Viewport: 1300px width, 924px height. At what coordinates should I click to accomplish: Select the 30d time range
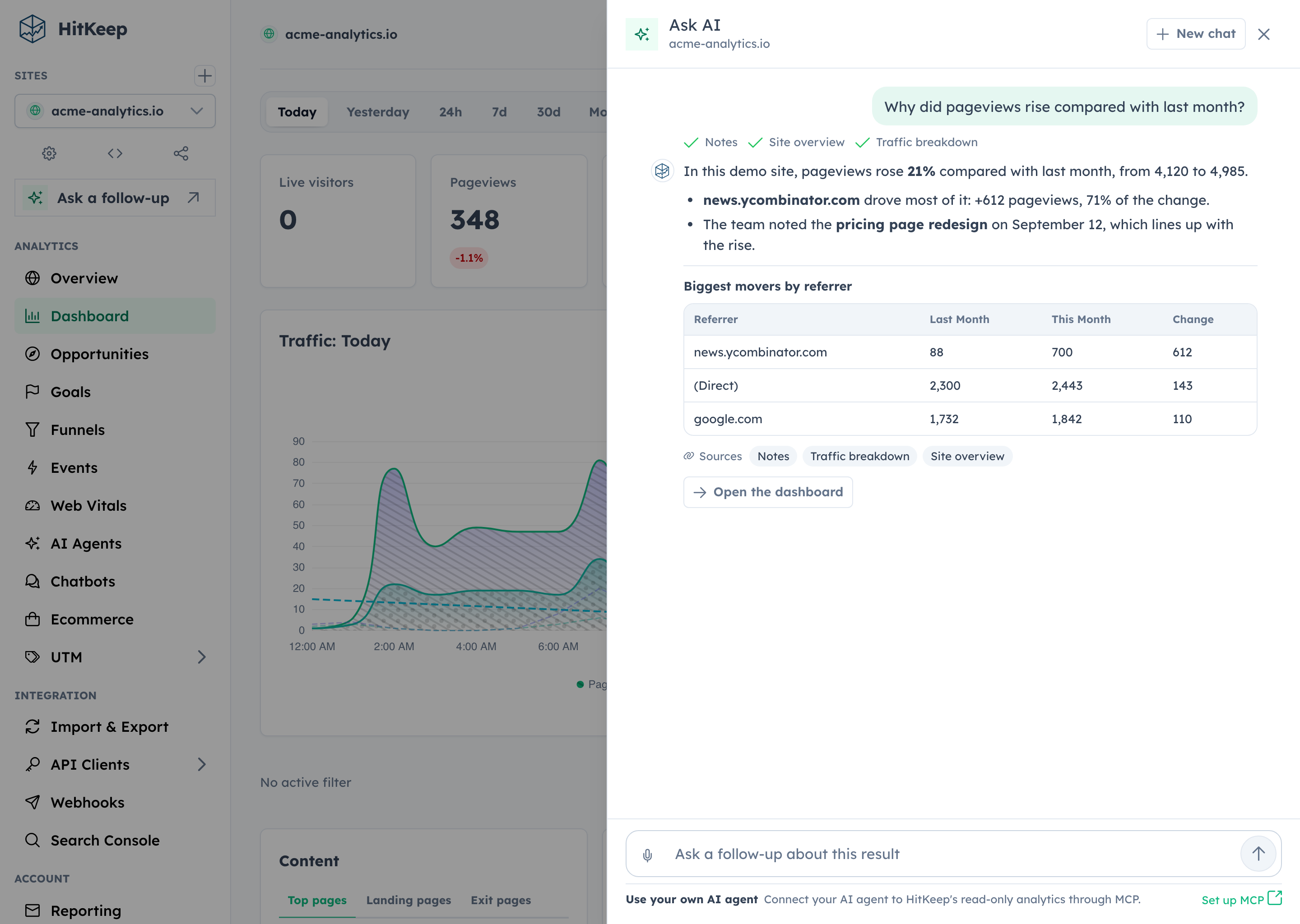(x=549, y=112)
